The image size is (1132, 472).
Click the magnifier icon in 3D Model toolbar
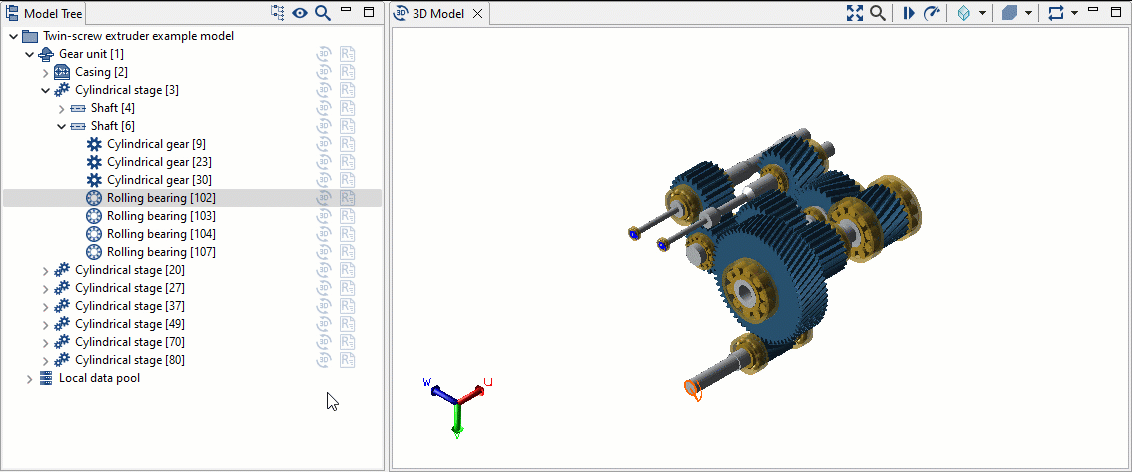(877, 13)
